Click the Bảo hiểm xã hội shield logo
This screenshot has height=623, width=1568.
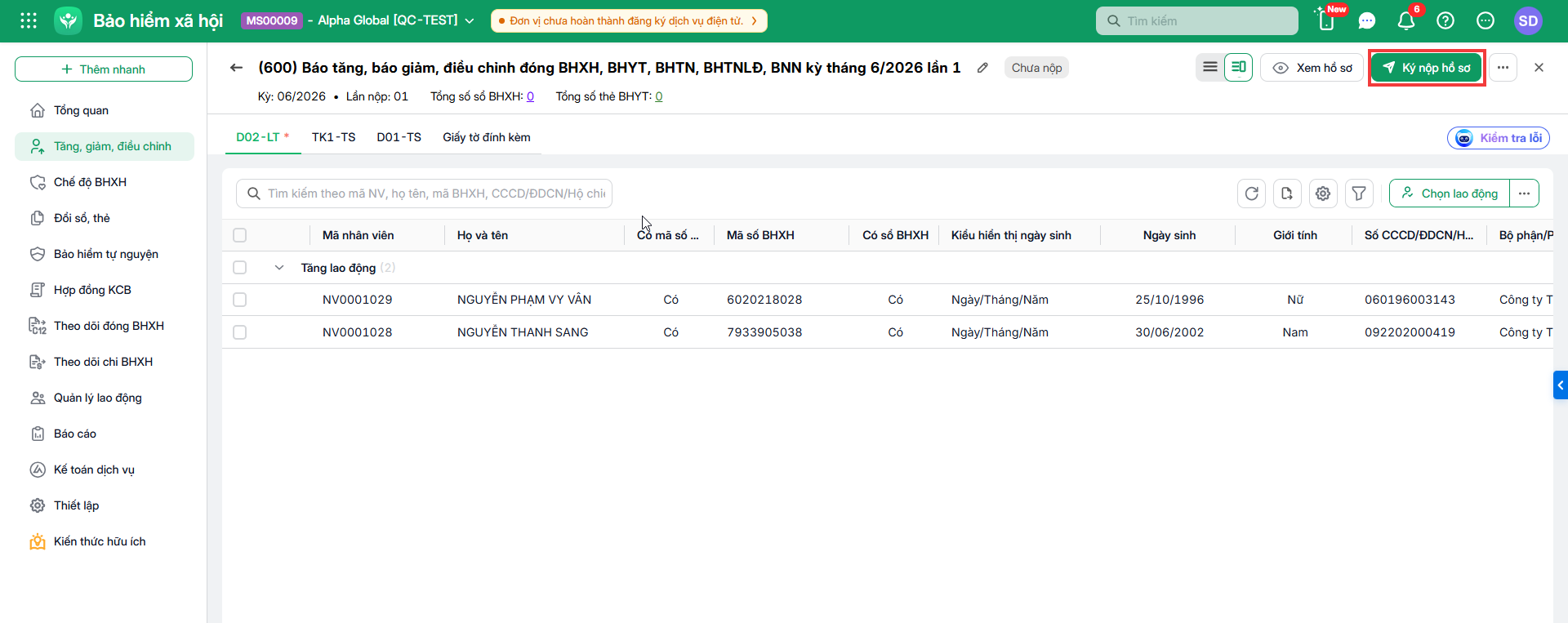pos(69,20)
